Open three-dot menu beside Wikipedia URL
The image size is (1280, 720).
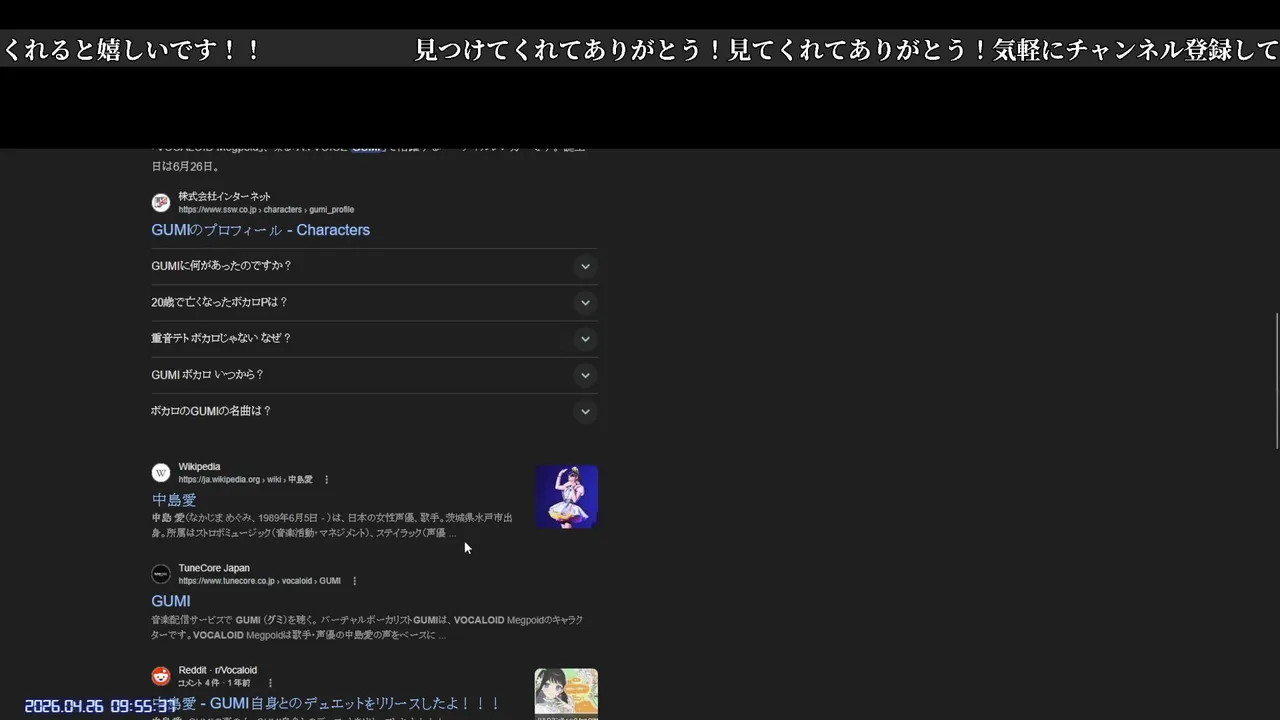[x=326, y=480]
